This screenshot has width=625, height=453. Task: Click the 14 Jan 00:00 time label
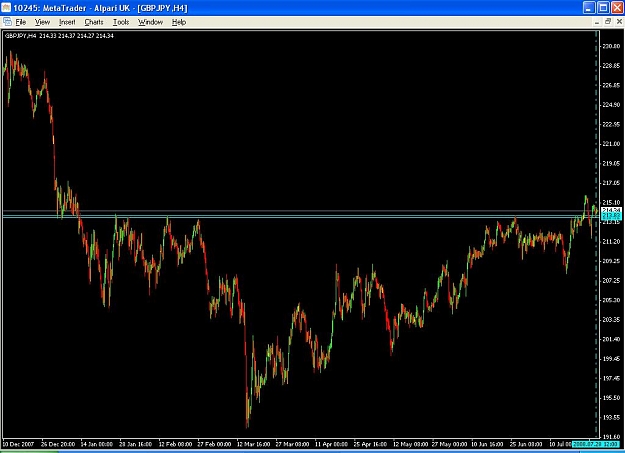pyautogui.click(x=96, y=444)
